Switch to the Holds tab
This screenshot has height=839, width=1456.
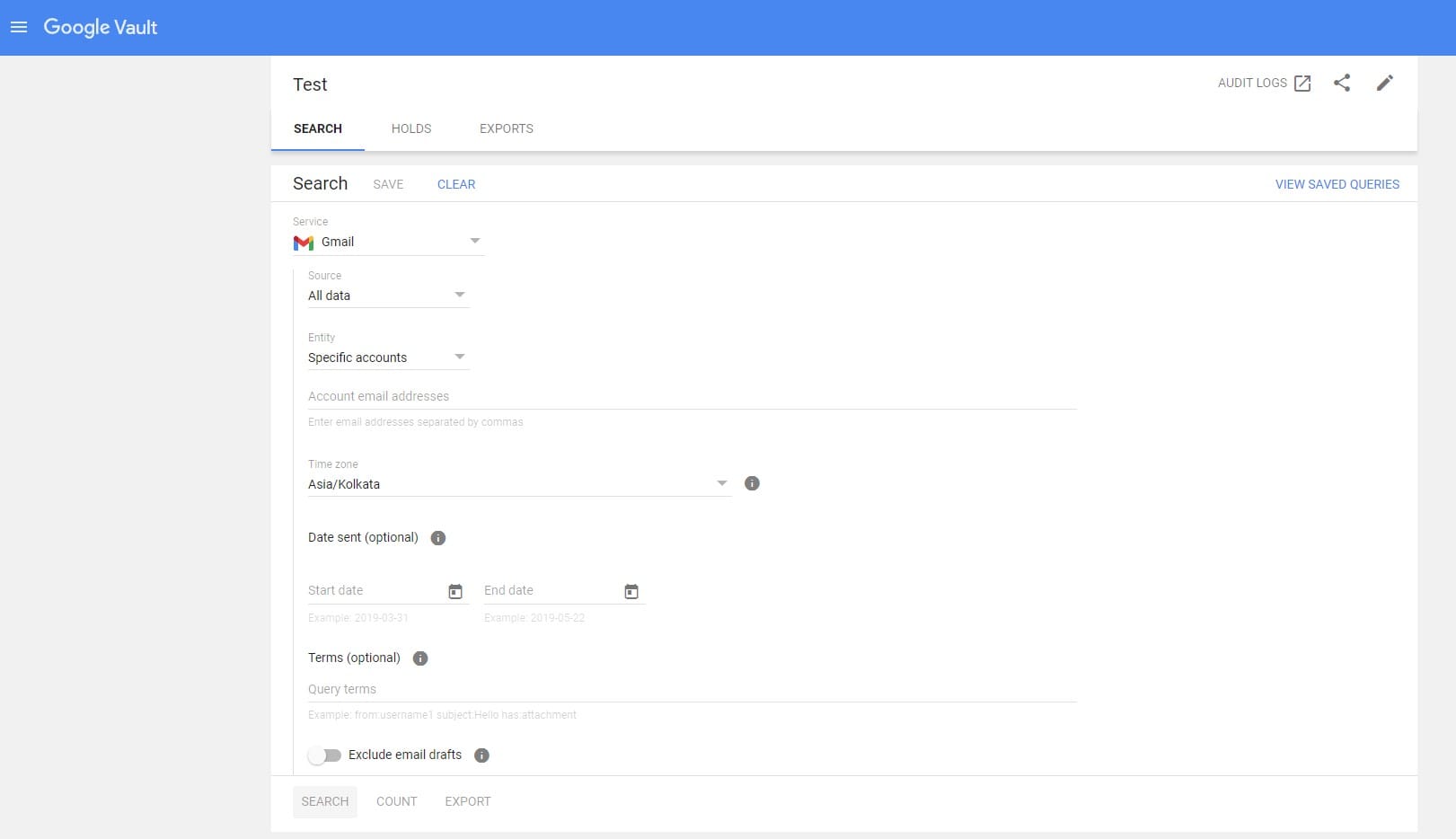[411, 128]
